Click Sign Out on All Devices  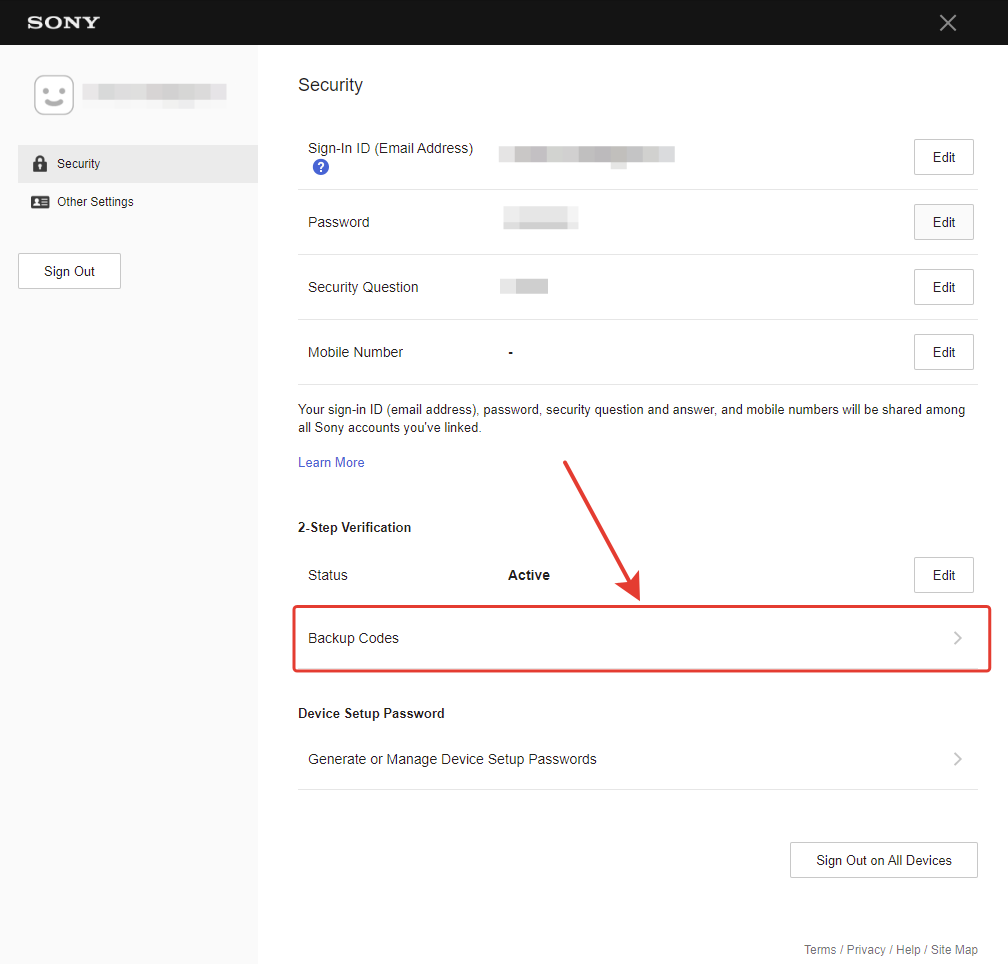883,860
